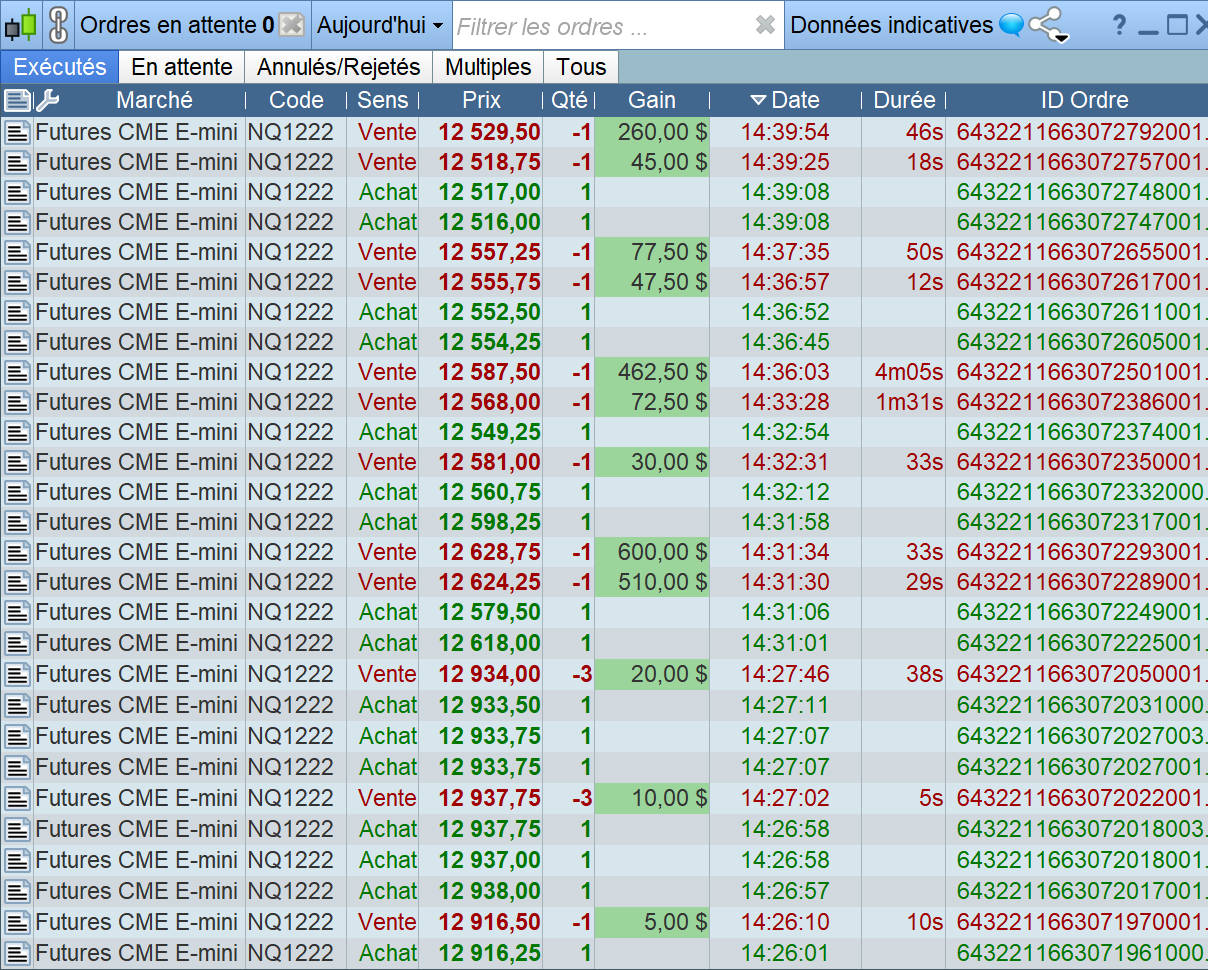This screenshot has width=1208, height=970.
Task: Click the blue speech bubble icon
Action: point(1011,25)
